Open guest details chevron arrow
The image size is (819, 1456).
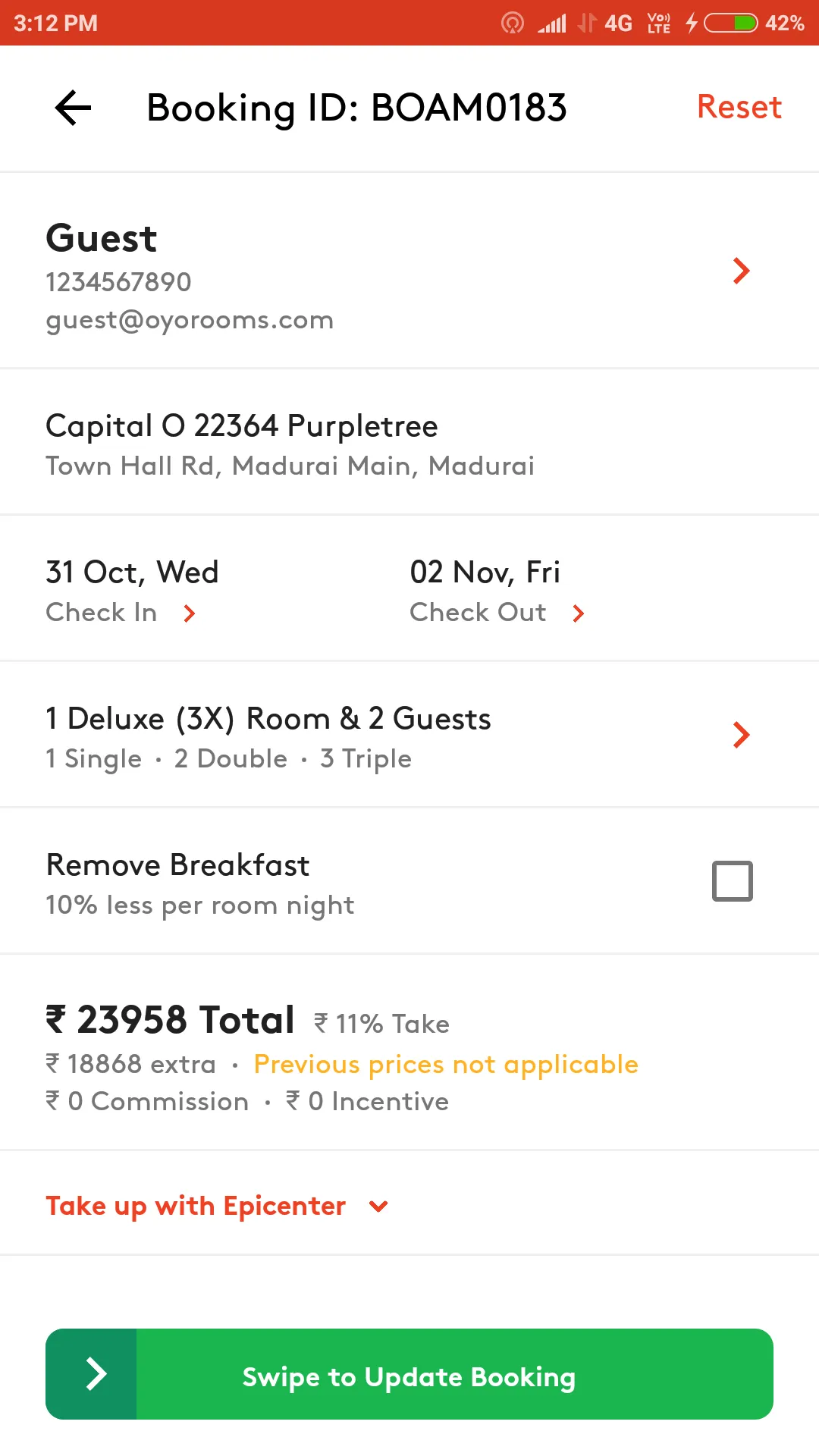[x=741, y=271]
